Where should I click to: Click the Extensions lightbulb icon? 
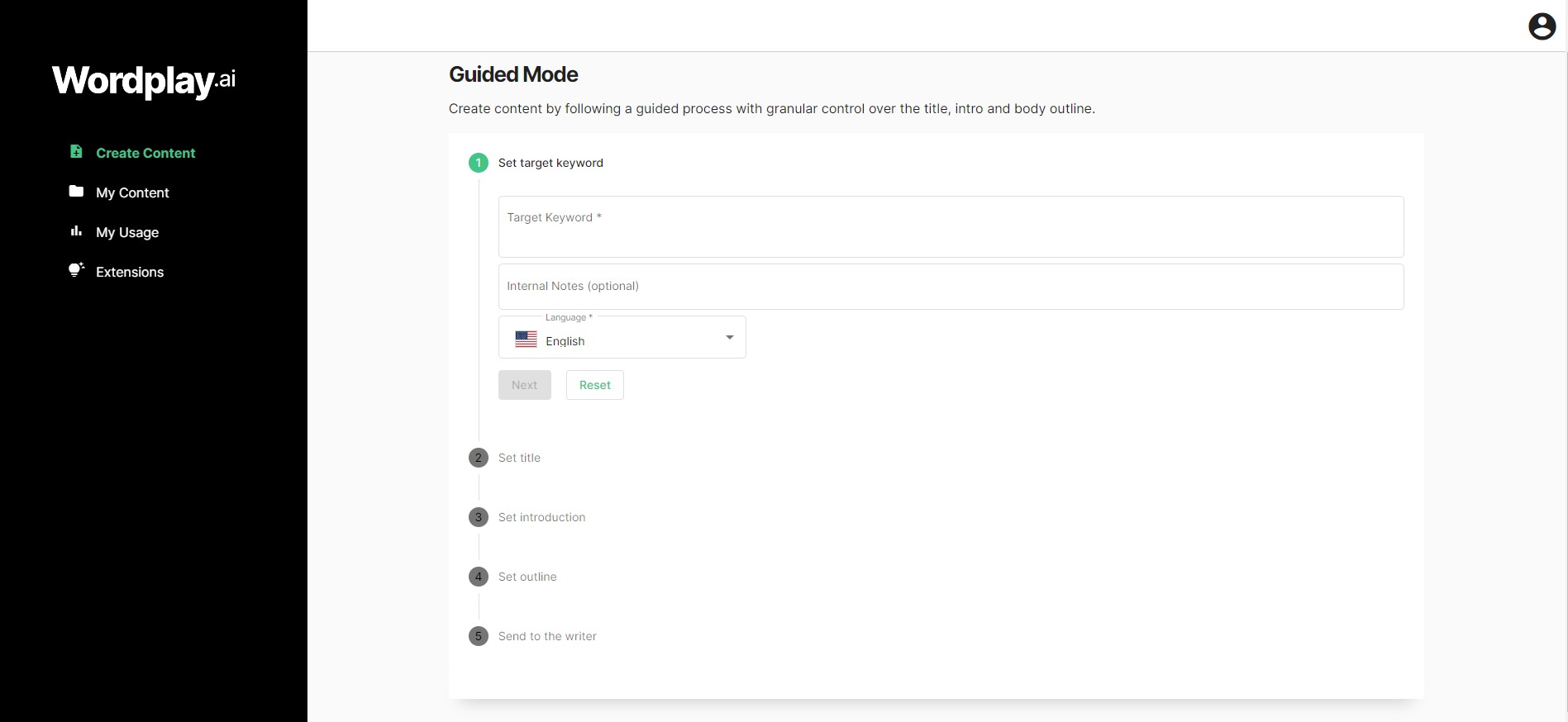coord(76,270)
